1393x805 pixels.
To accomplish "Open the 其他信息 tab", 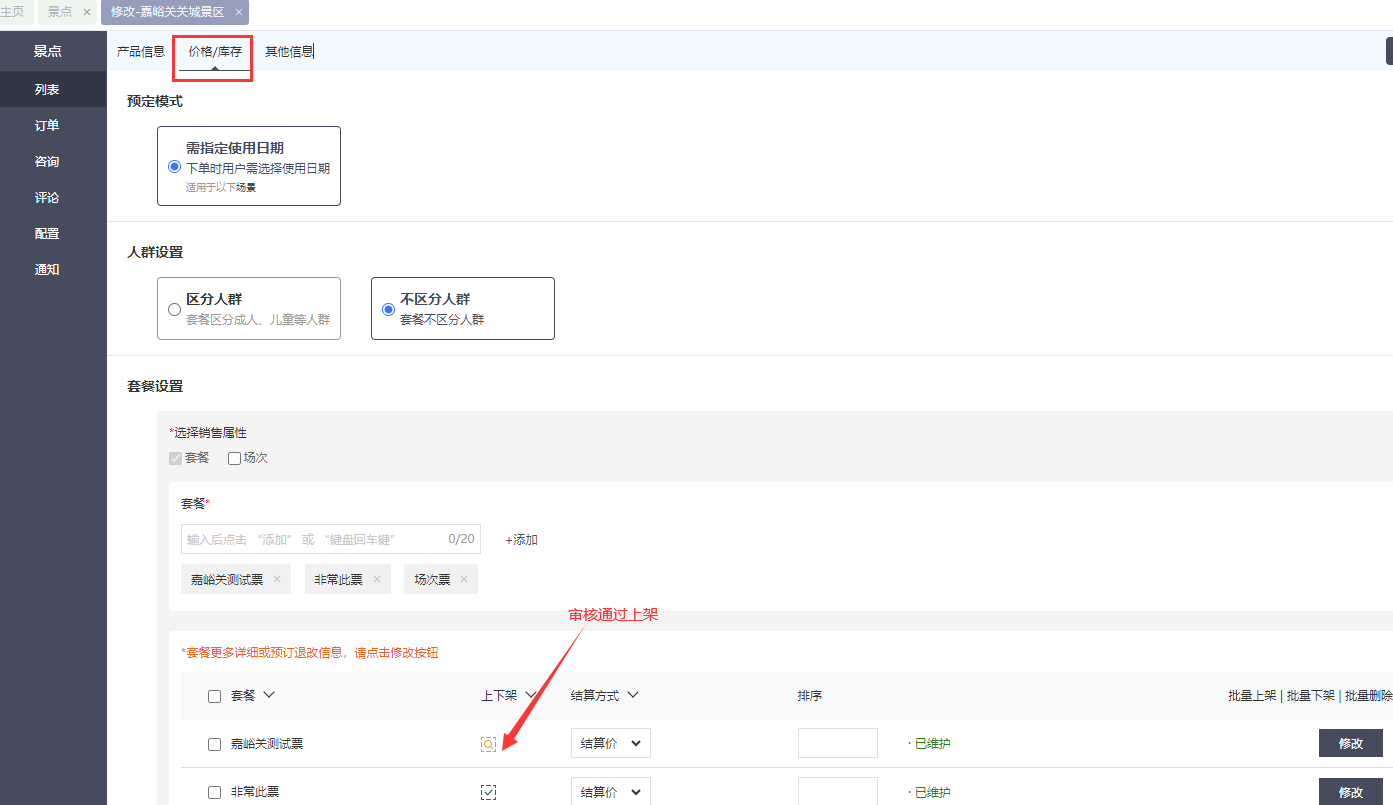I will click(x=289, y=51).
